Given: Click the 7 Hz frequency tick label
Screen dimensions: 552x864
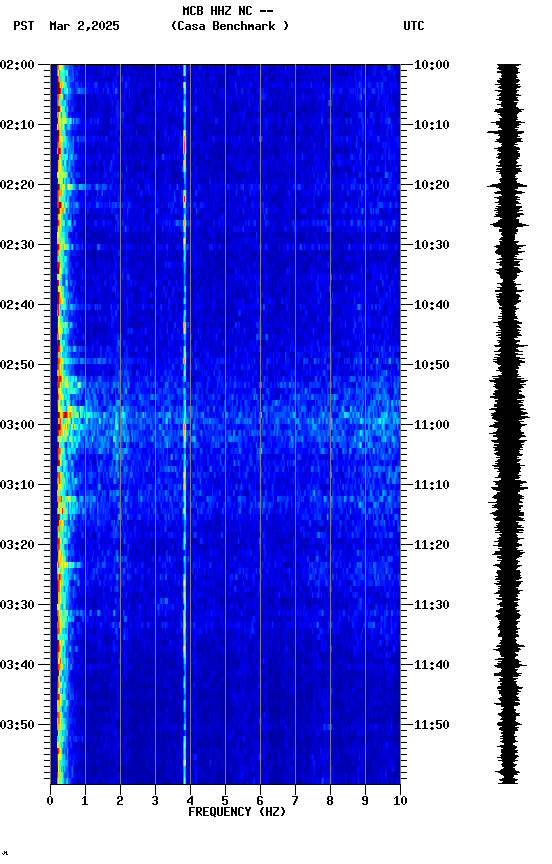Looking at the screenshot, I should point(295,801).
